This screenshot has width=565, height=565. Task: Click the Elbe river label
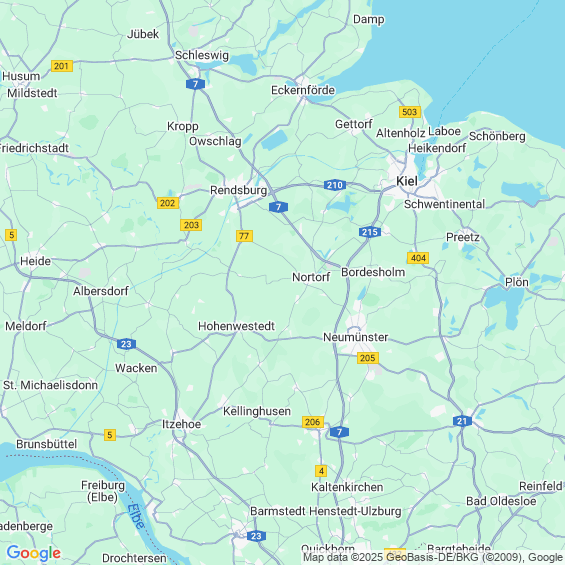tap(136, 517)
